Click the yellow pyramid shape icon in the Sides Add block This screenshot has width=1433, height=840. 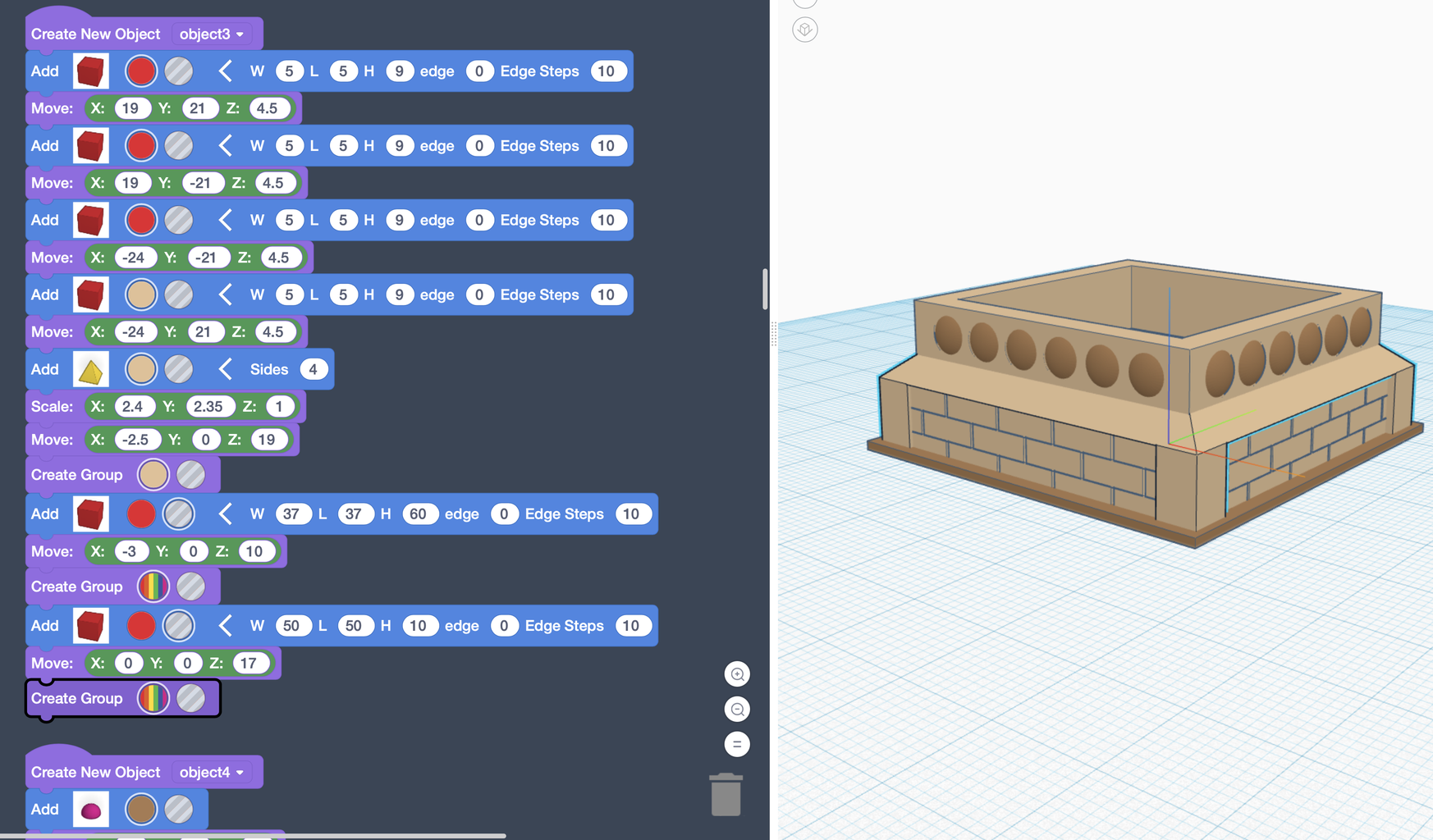point(90,368)
